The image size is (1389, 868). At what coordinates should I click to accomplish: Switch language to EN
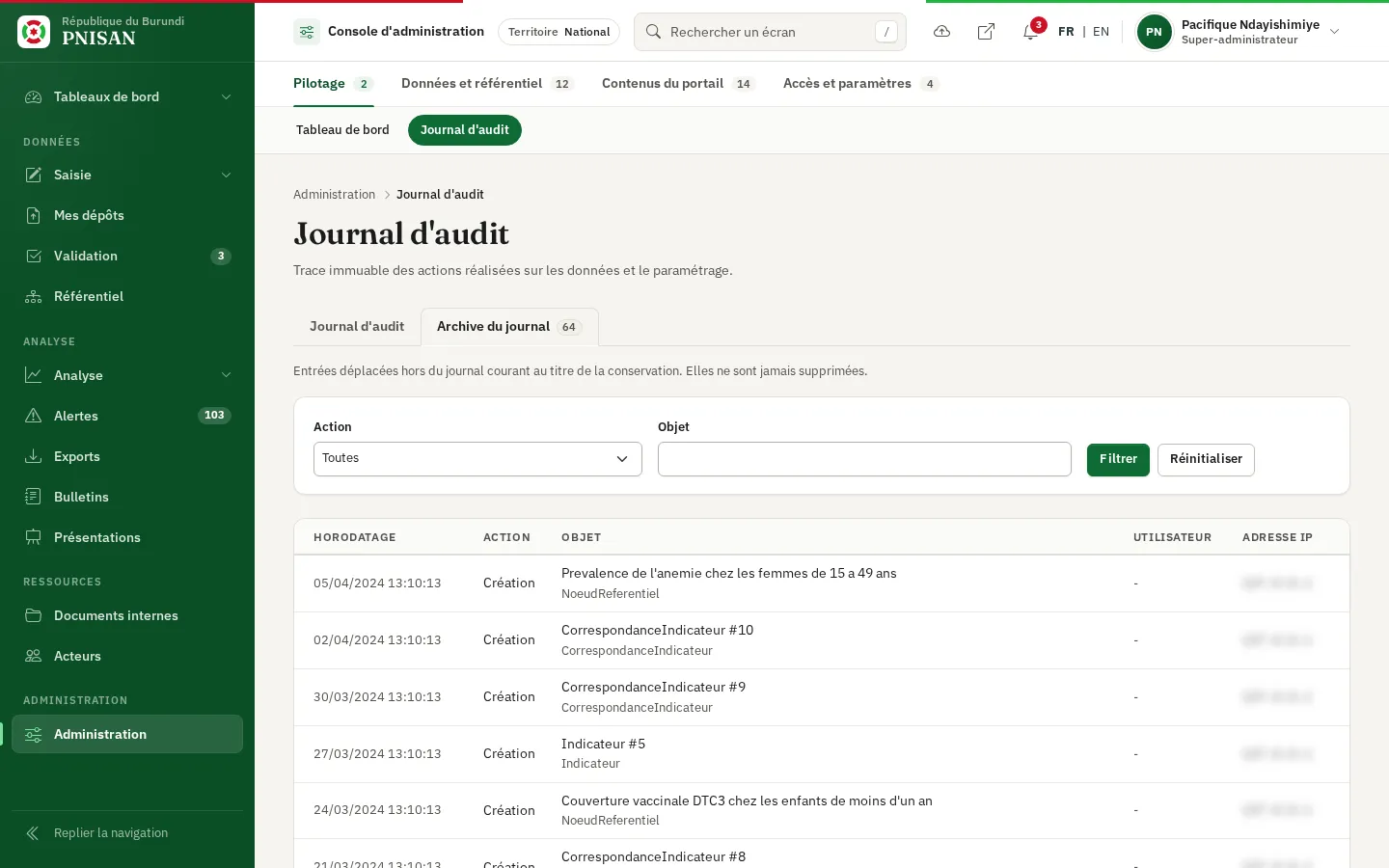pos(1101,32)
